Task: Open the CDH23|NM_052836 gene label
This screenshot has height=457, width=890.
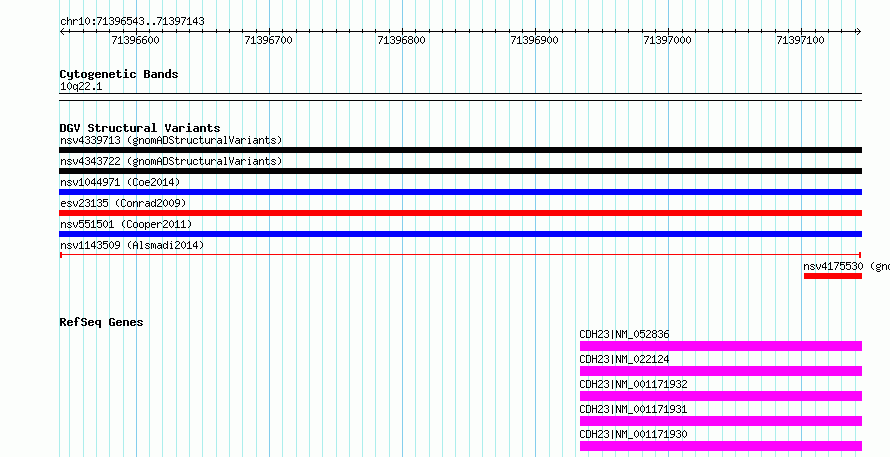Action: 624,334
